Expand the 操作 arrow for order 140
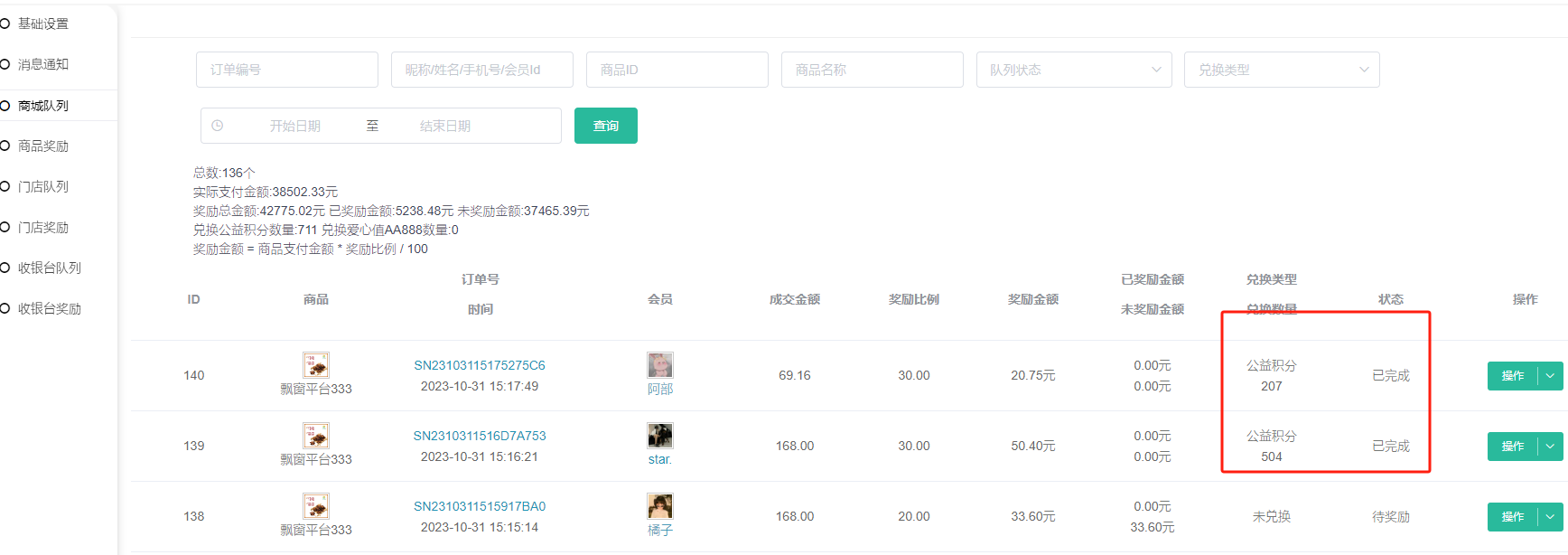Screen dimensions: 1568x555 point(1551,376)
